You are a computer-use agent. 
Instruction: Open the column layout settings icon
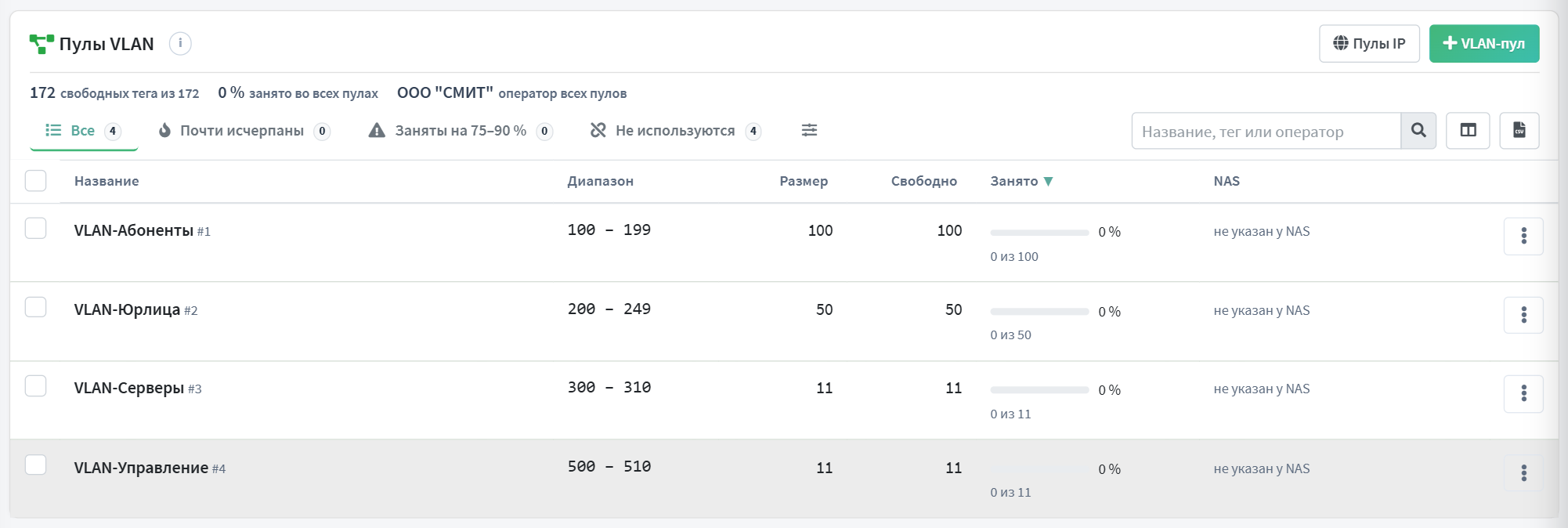(x=1468, y=130)
